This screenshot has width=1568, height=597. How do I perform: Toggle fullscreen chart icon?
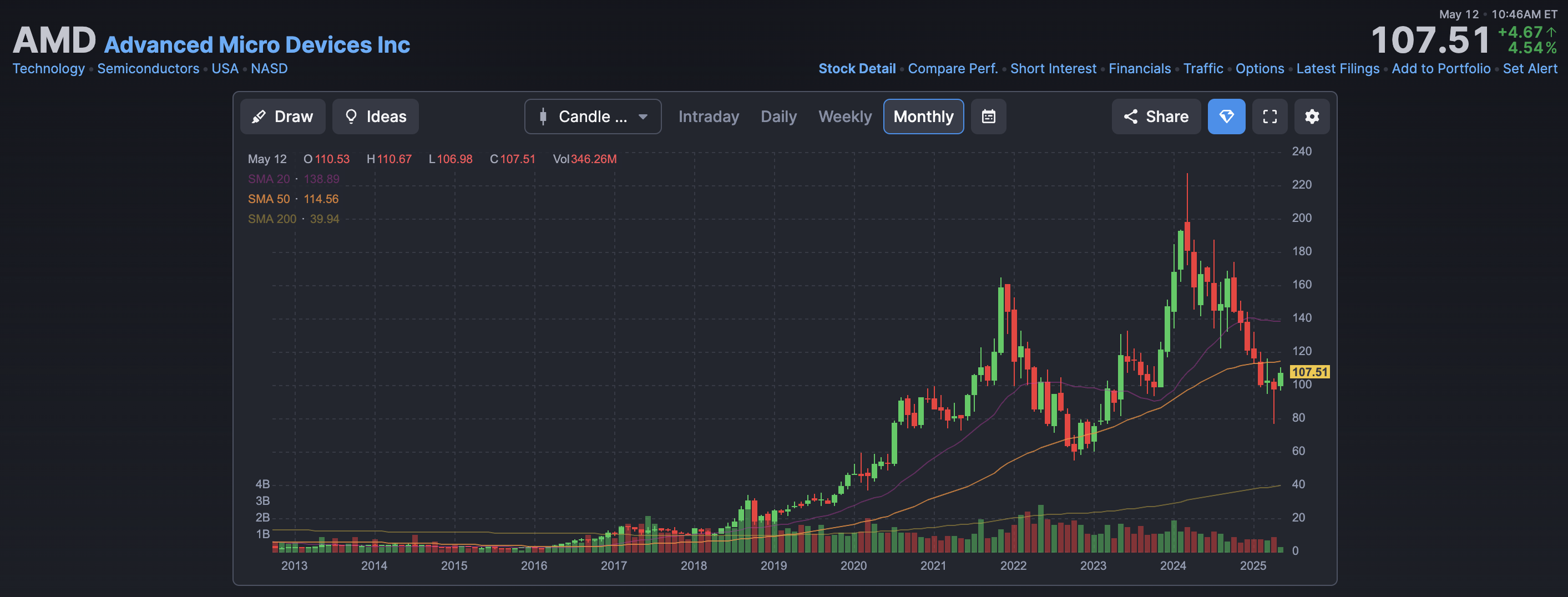[1269, 116]
